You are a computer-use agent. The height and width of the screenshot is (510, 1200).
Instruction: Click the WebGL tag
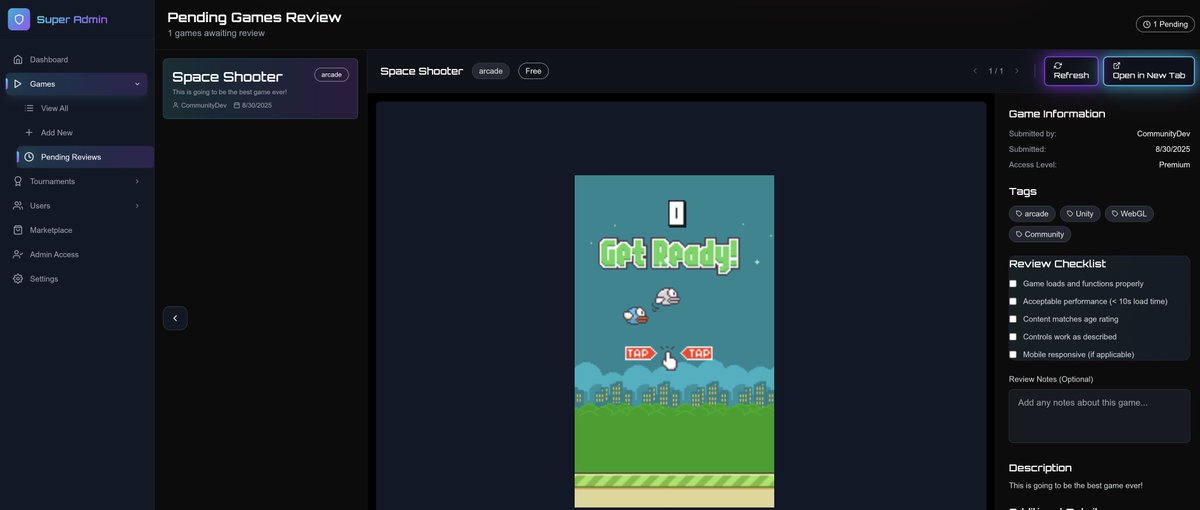tap(1128, 213)
